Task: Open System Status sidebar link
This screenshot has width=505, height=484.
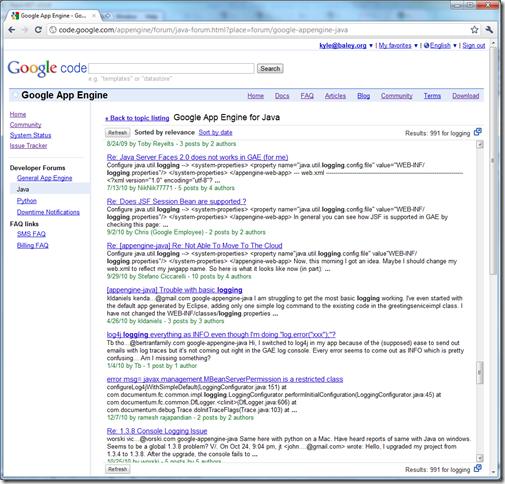Action: coord(30,135)
